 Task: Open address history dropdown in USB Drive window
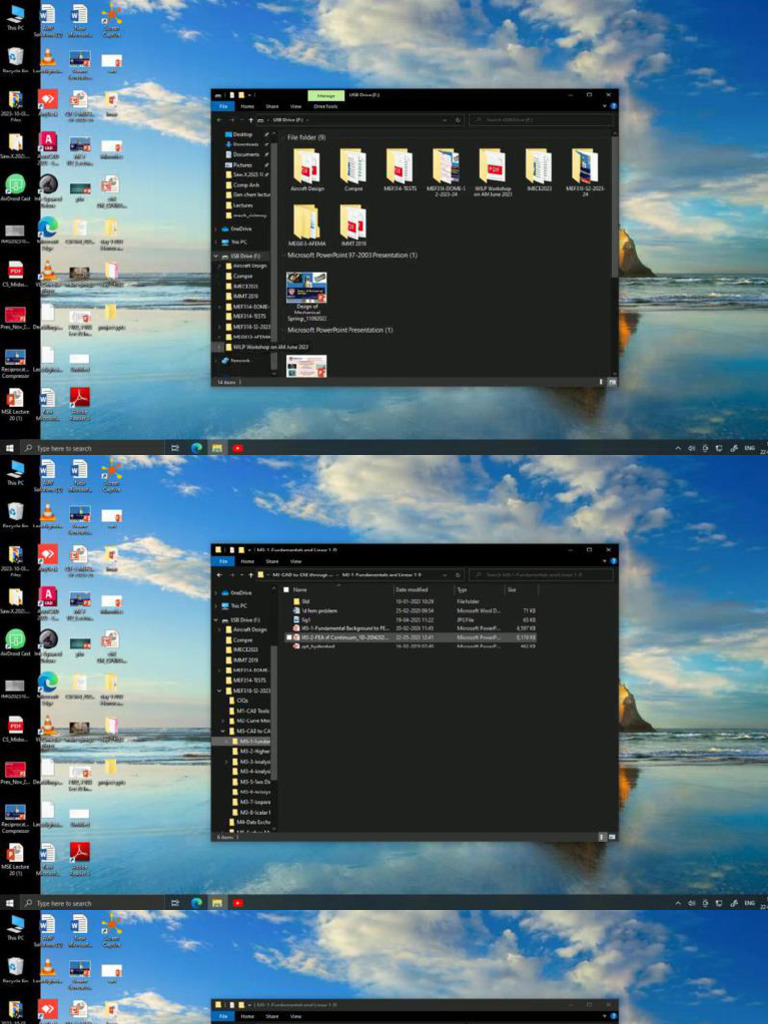coord(445,120)
